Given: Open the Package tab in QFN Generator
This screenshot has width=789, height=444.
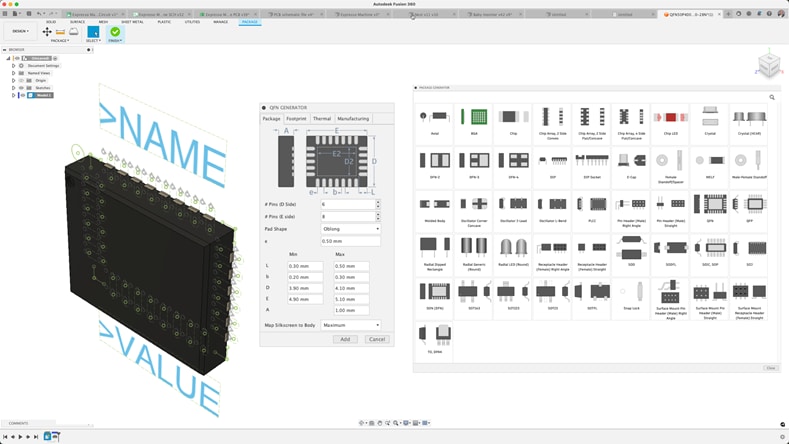Looking at the screenshot, I should tap(271, 119).
